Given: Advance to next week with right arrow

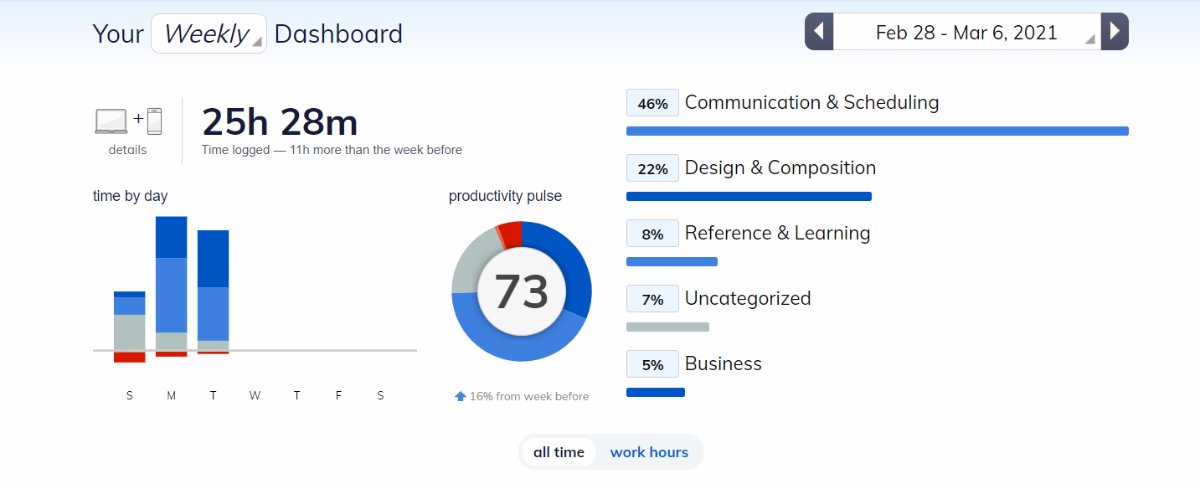Looking at the screenshot, I should coord(1114,32).
